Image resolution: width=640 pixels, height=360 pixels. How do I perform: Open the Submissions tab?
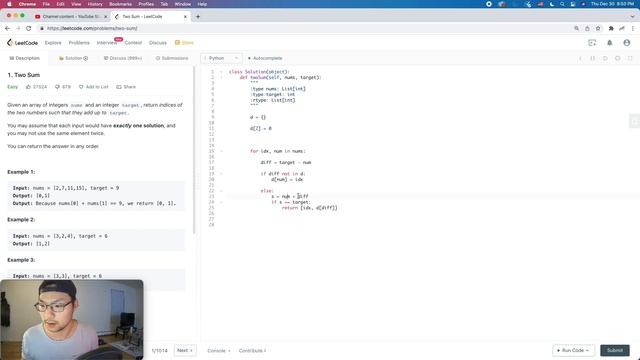coord(172,58)
